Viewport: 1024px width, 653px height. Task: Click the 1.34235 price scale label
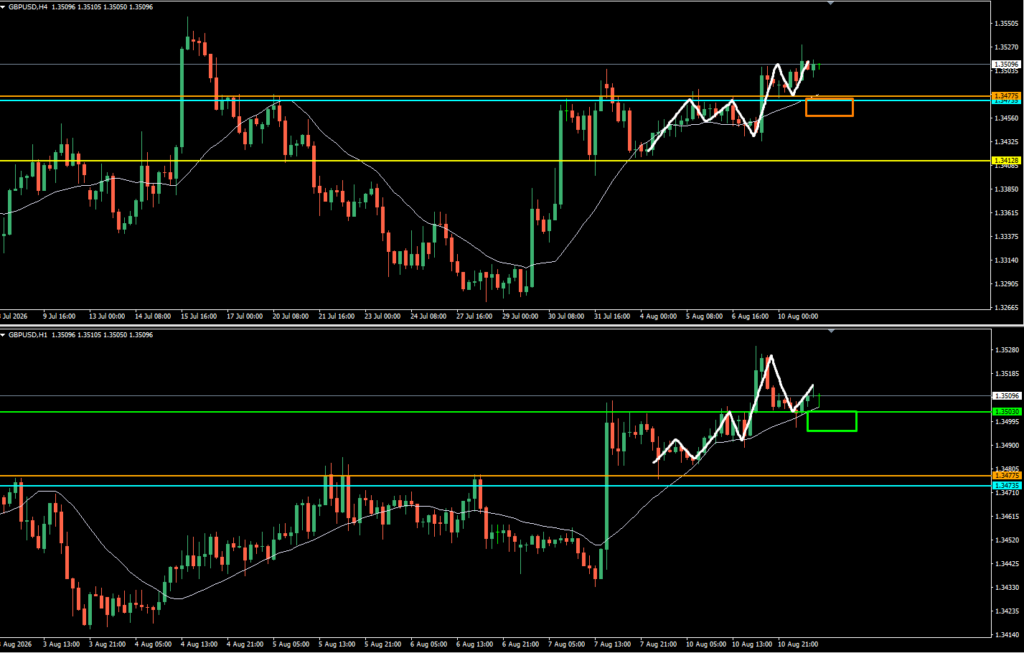pyautogui.click(x=1006, y=611)
